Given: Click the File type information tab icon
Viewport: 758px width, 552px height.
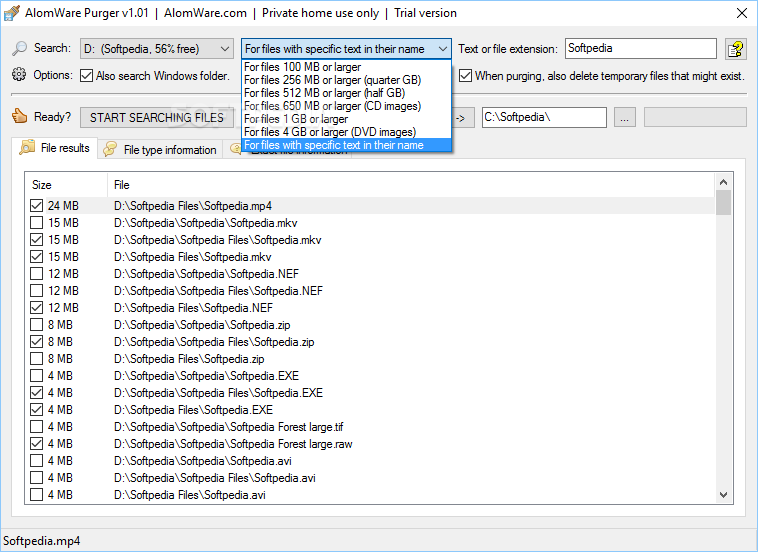Looking at the screenshot, I should 110,149.
